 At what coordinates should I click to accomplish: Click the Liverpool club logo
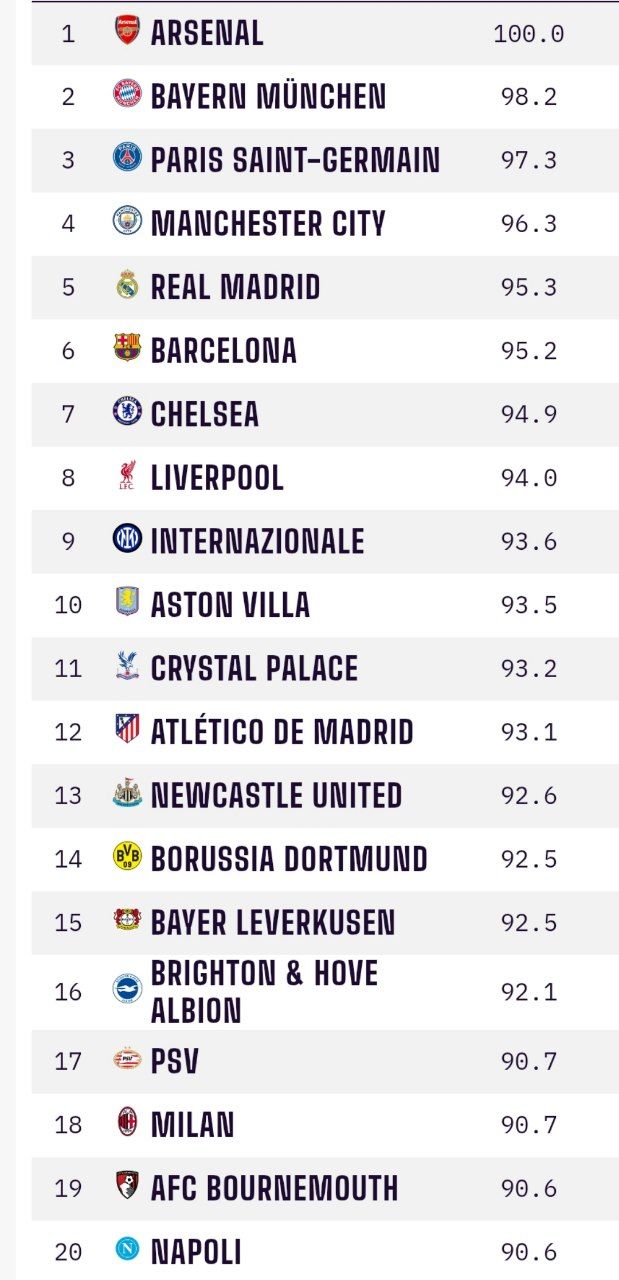(x=127, y=476)
